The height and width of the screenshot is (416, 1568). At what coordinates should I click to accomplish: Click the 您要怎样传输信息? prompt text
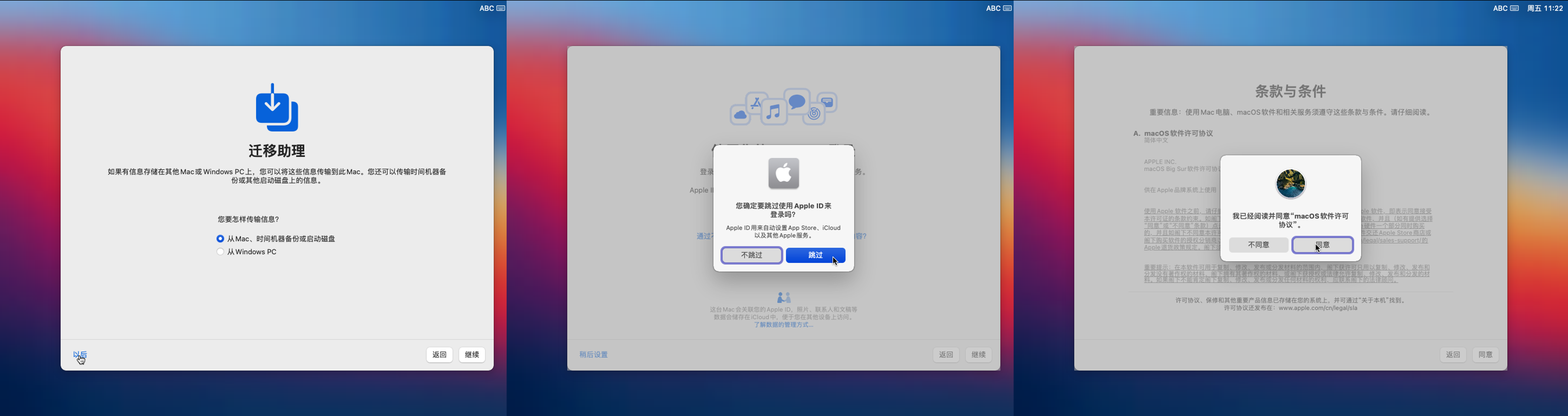click(x=248, y=220)
